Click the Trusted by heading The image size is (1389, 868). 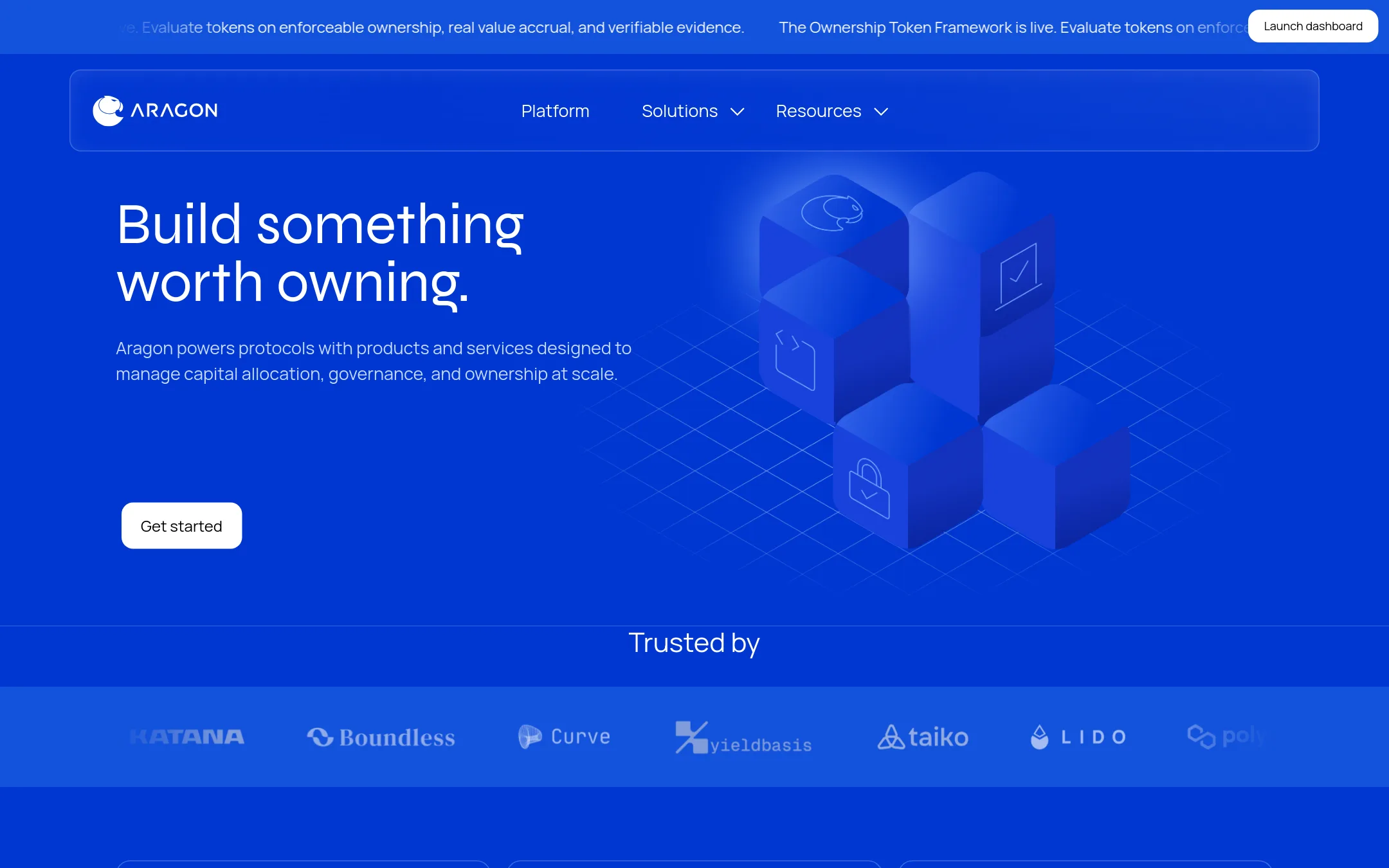point(694,643)
